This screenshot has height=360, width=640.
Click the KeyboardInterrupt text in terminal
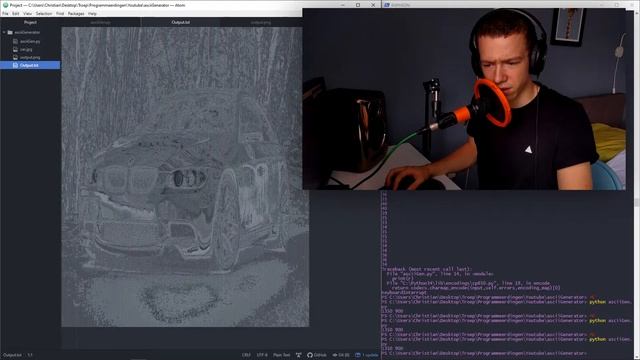pos(403,293)
